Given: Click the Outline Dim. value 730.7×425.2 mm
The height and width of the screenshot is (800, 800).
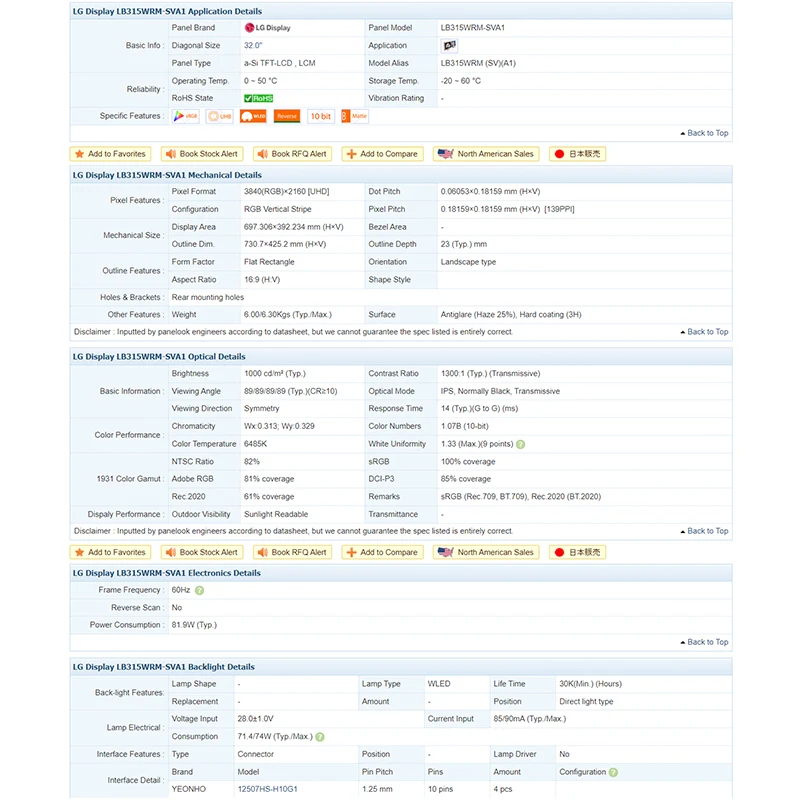Looking at the screenshot, I should pos(285,244).
